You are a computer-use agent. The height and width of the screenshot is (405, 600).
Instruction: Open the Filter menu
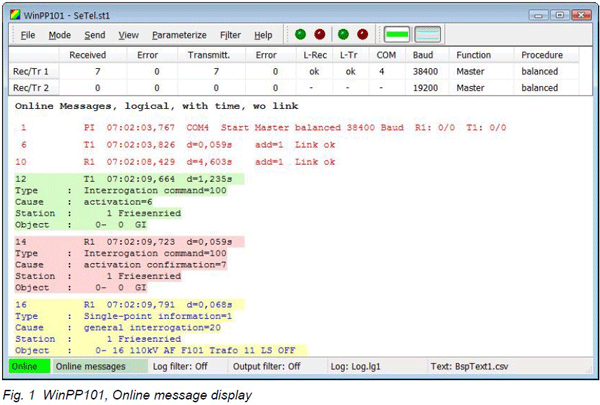tap(230, 35)
